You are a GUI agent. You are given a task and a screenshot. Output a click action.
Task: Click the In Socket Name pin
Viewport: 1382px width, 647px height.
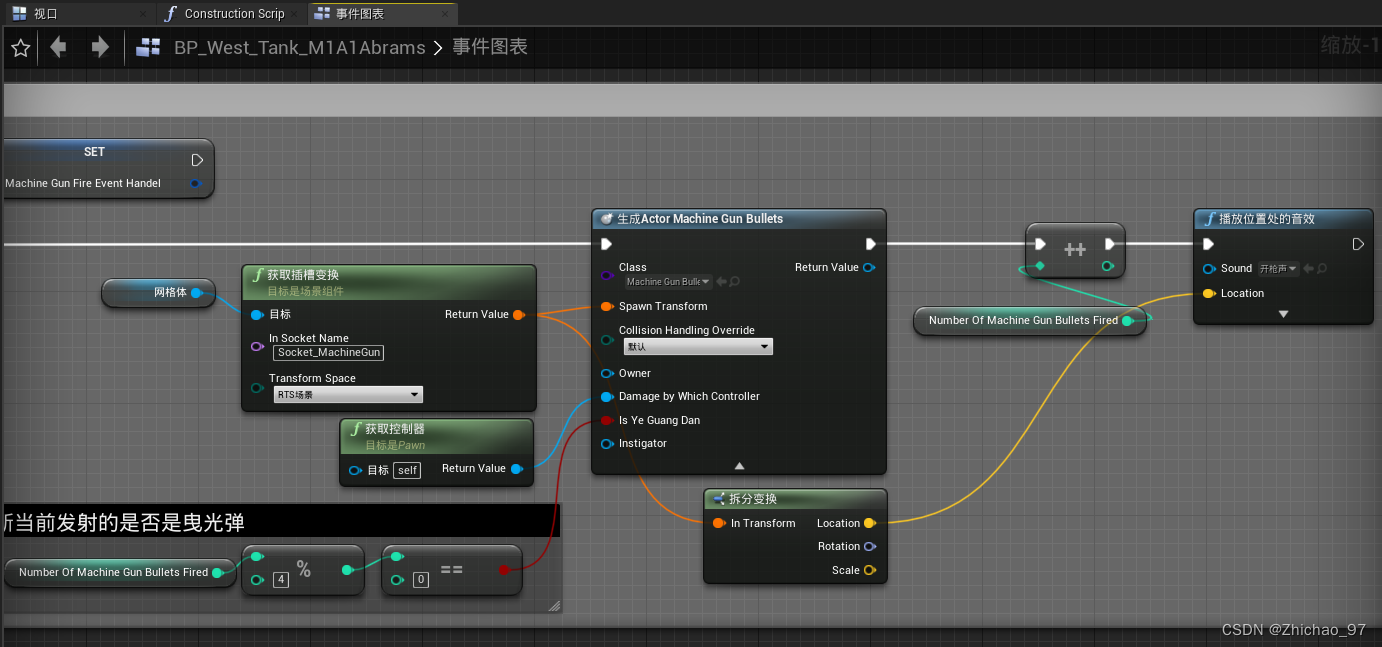tap(258, 346)
